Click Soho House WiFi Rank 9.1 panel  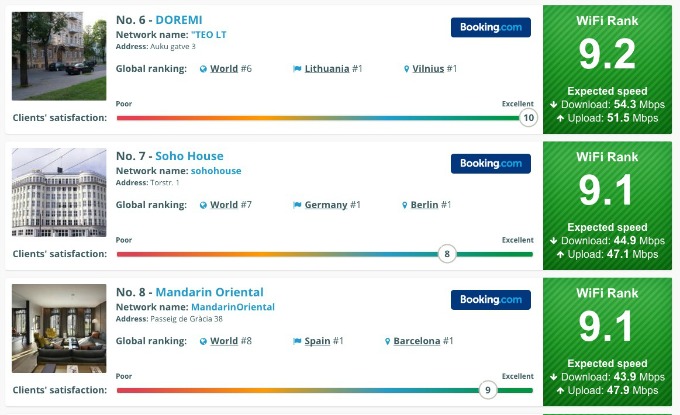pyautogui.click(x=607, y=206)
